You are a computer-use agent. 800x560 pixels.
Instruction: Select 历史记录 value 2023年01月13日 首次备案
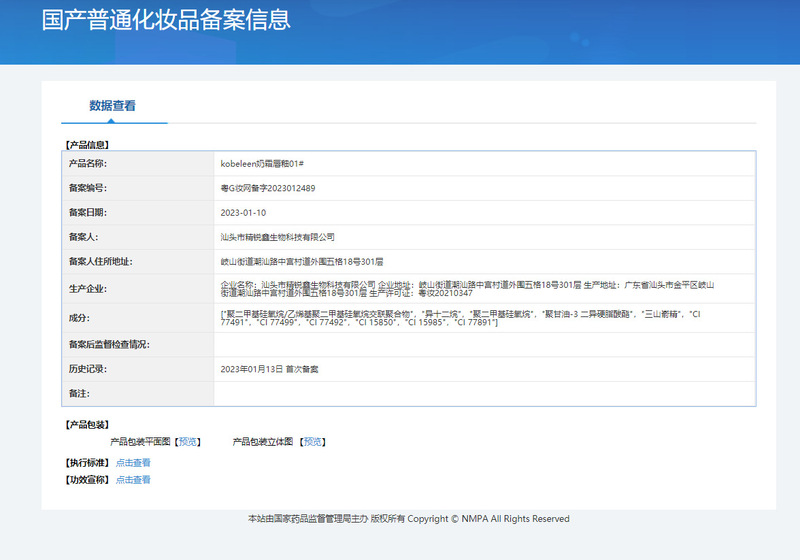click(x=269, y=369)
